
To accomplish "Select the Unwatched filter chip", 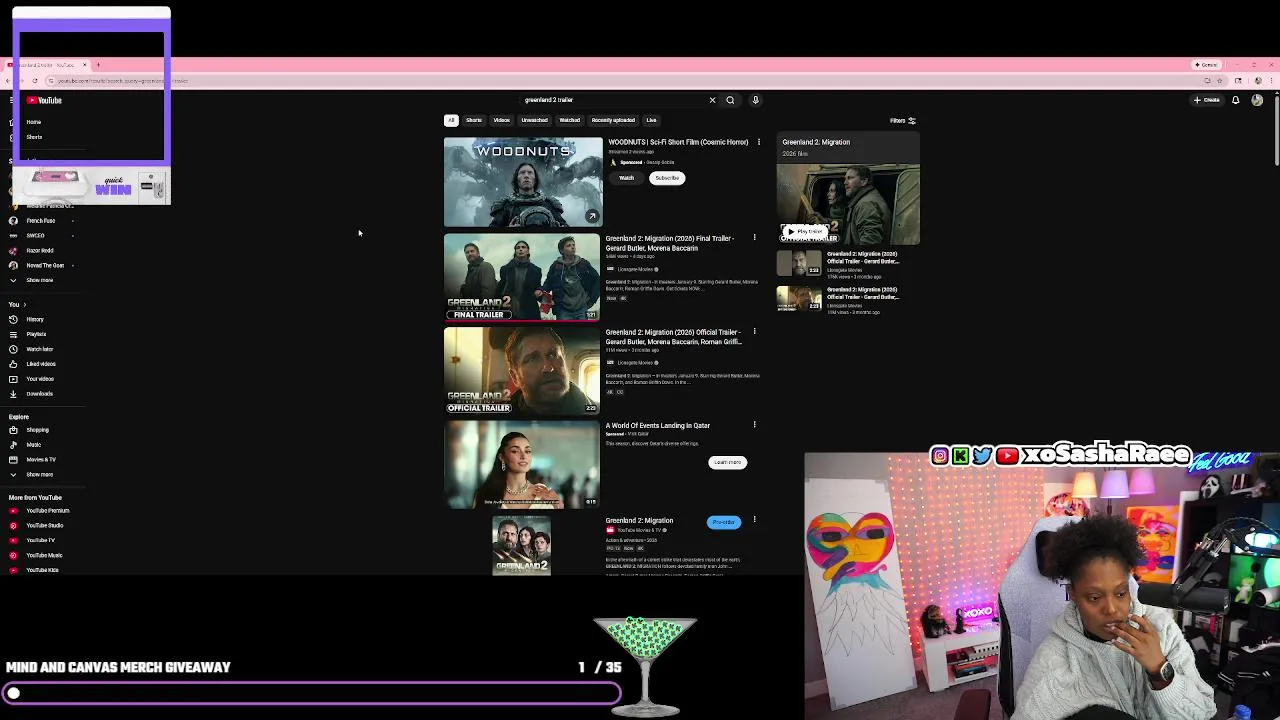I will (534, 120).
